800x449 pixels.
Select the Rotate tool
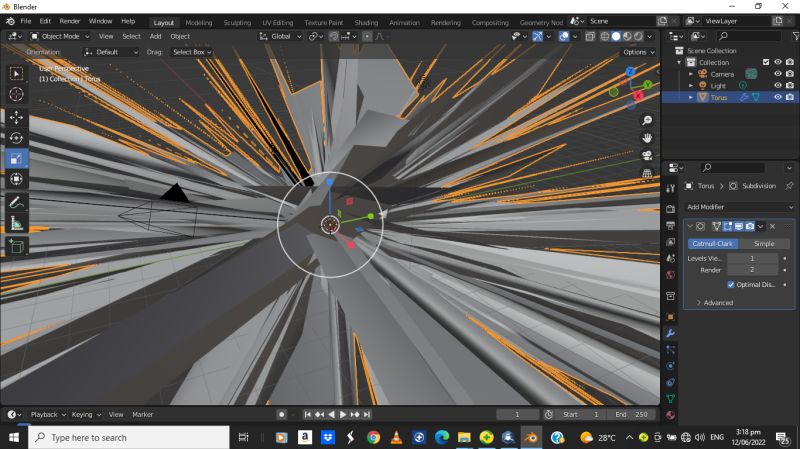coord(16,138)
